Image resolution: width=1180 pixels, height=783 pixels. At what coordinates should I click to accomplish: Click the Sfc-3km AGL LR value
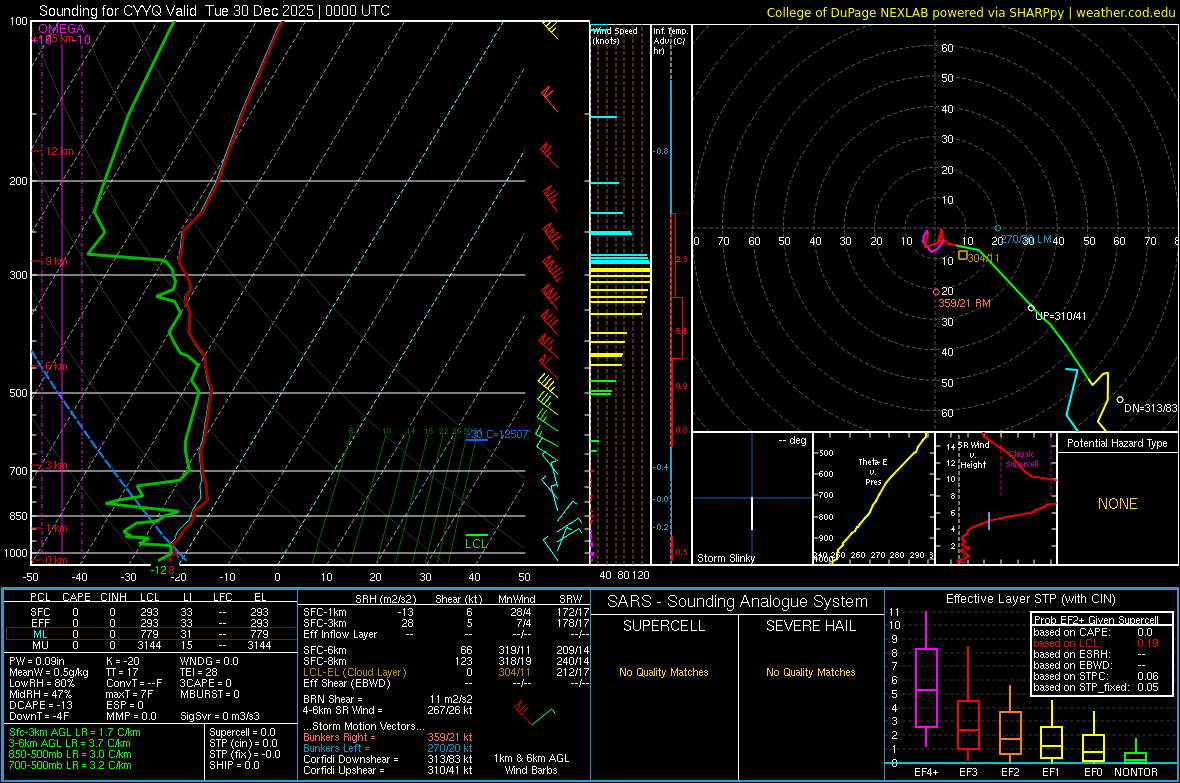click(x=75, y=732)
